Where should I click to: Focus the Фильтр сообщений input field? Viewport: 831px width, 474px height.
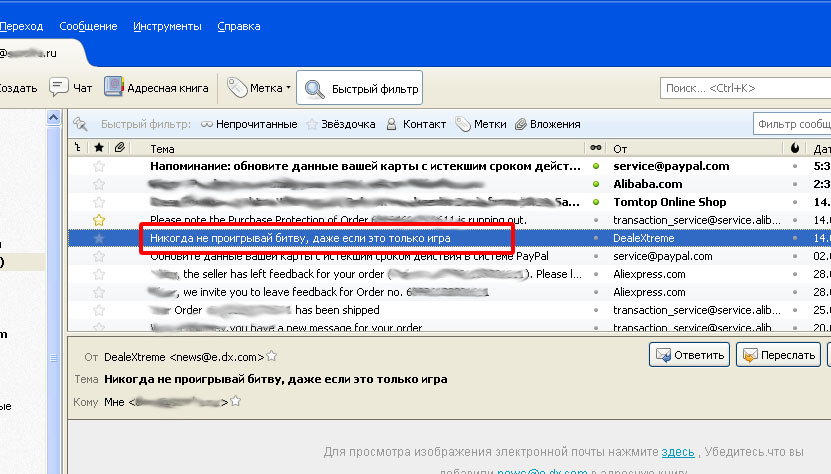(x=792, y=124)
